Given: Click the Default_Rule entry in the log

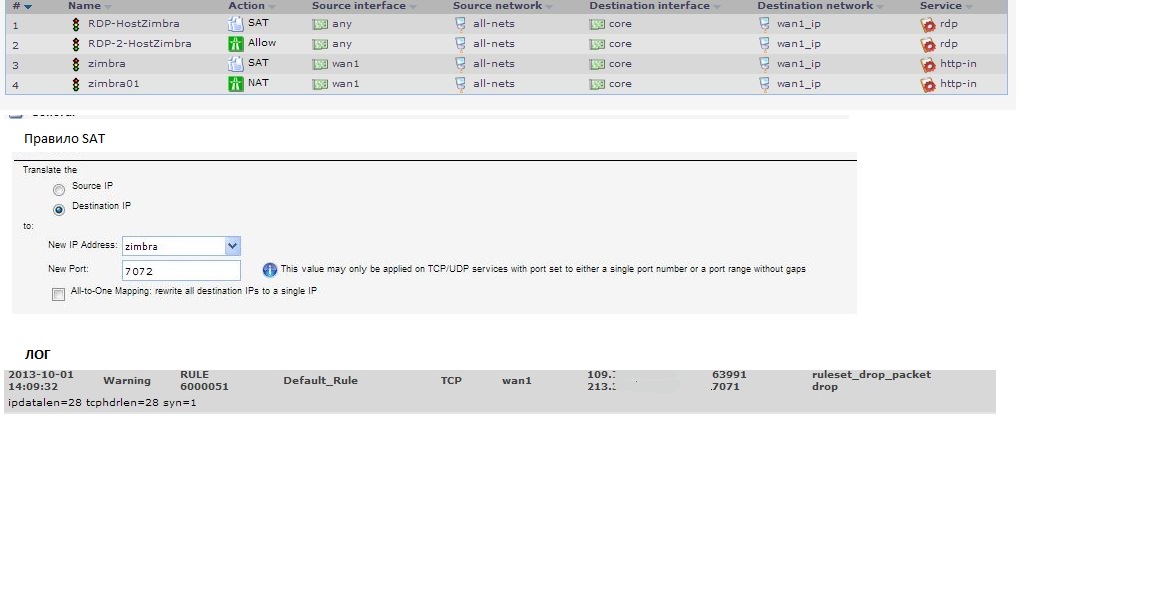Looking at the screenshot, I should 320,381.
